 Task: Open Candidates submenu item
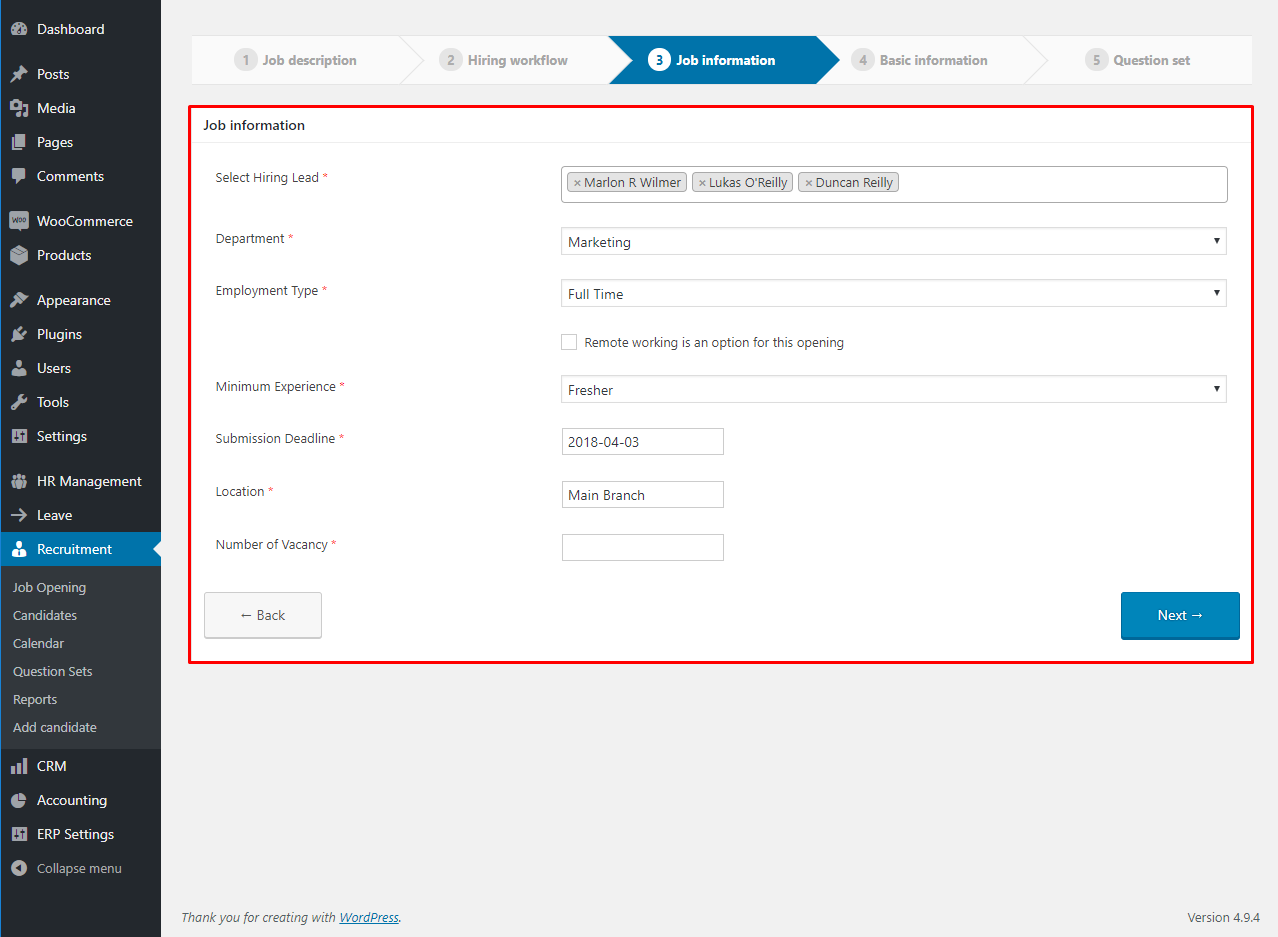click(x=45, y=615)
